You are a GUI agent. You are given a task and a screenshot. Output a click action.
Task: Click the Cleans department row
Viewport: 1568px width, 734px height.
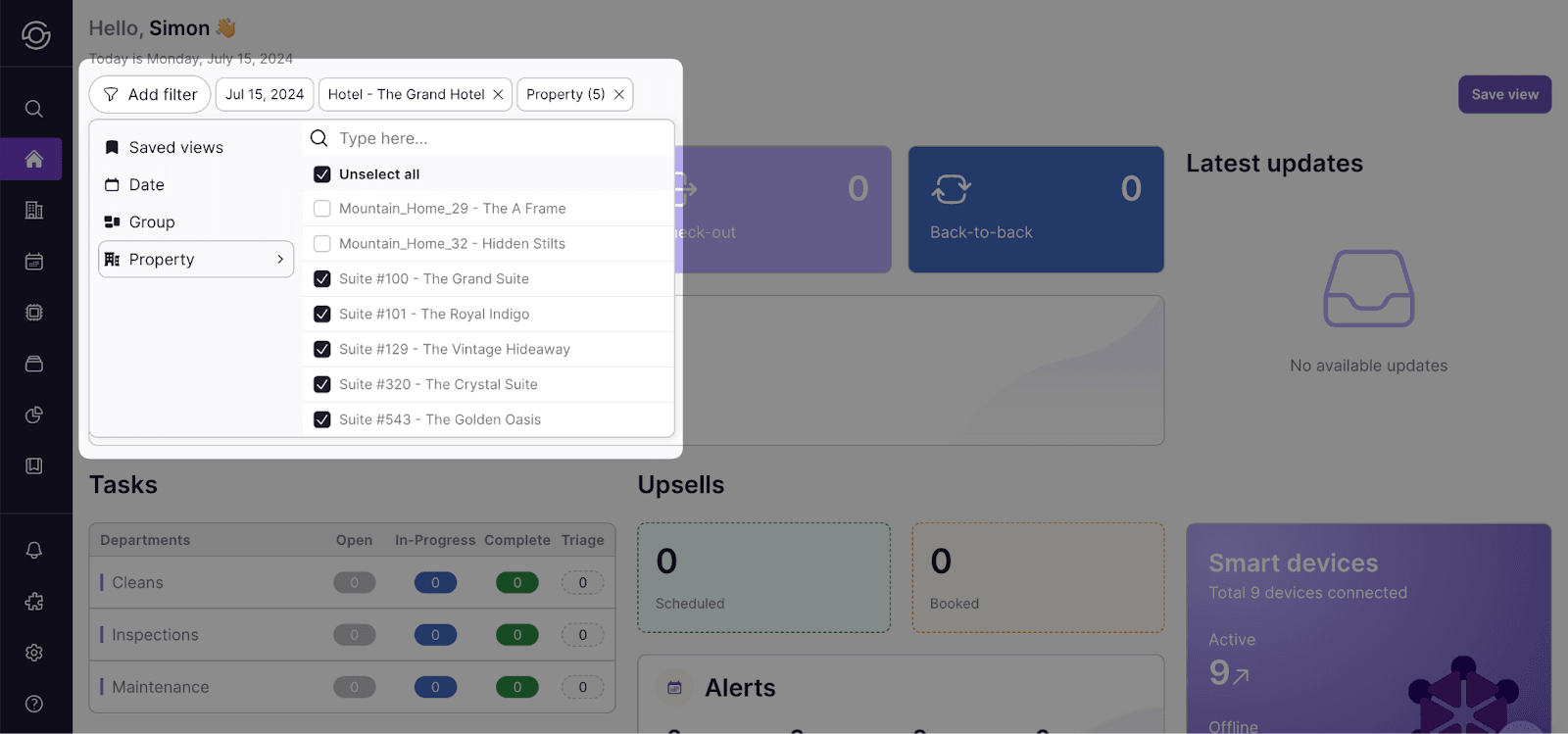352,582
